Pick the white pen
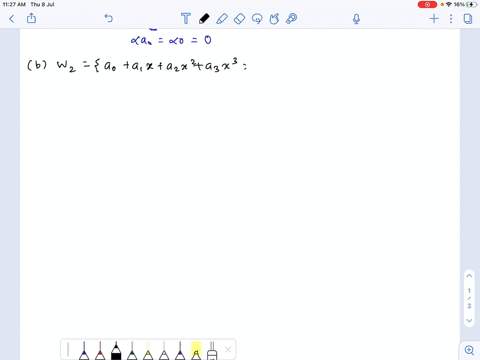The width and height of the screenshot is (480, 360). [x=164, y=351]
